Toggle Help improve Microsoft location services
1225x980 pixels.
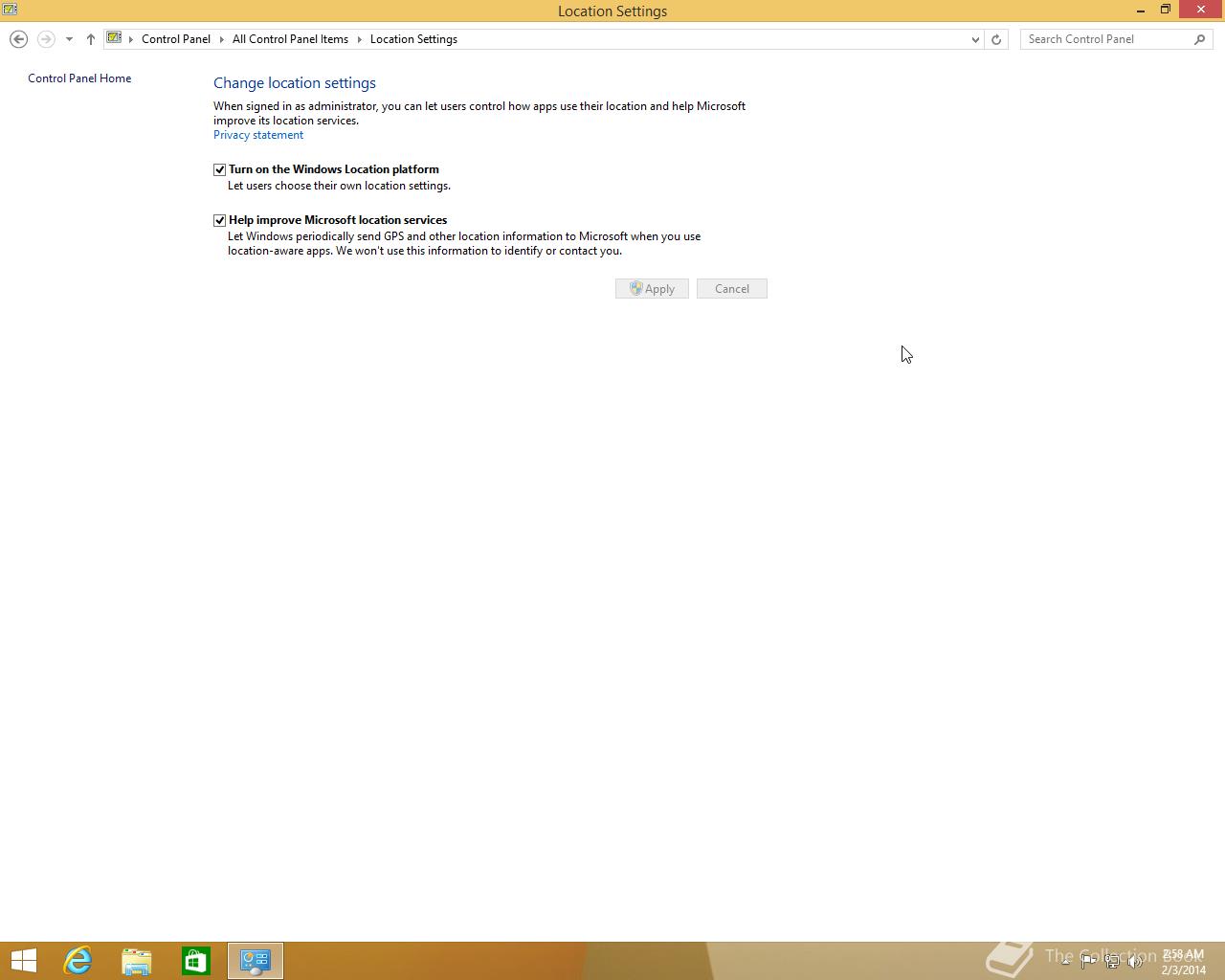(x=219, y=220)
